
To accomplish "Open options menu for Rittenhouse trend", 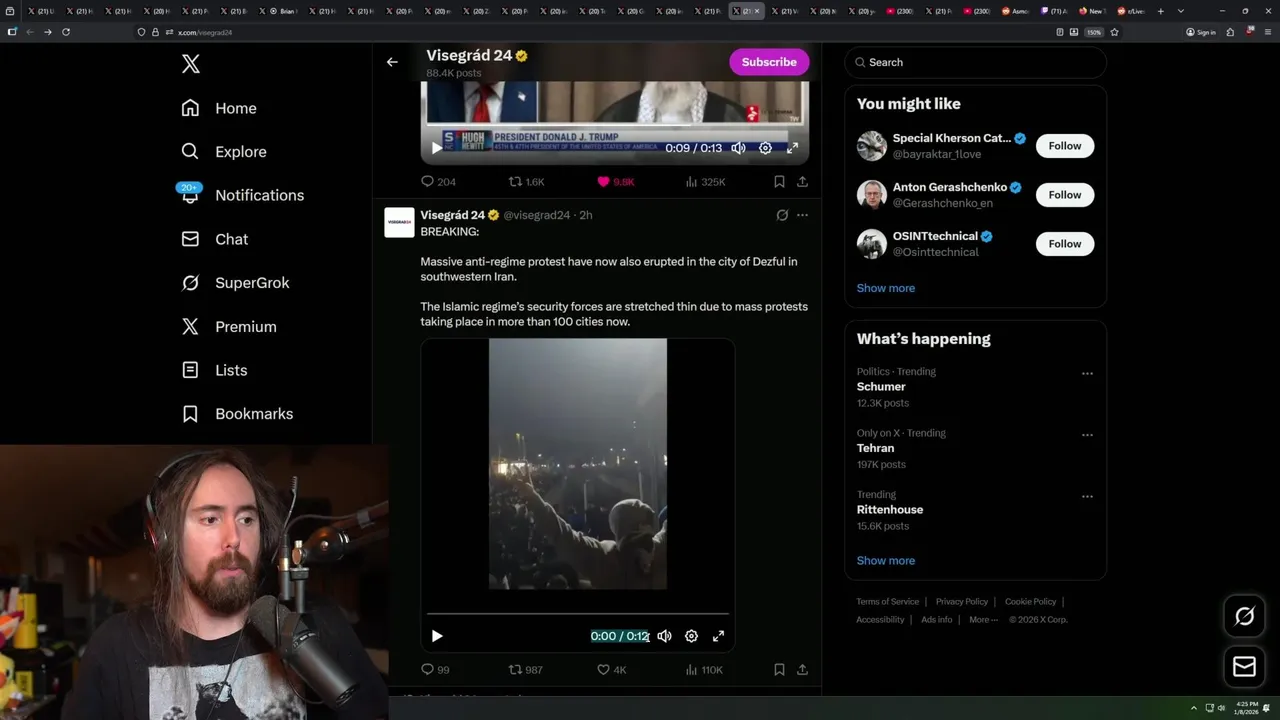I will coord(1087,497).
